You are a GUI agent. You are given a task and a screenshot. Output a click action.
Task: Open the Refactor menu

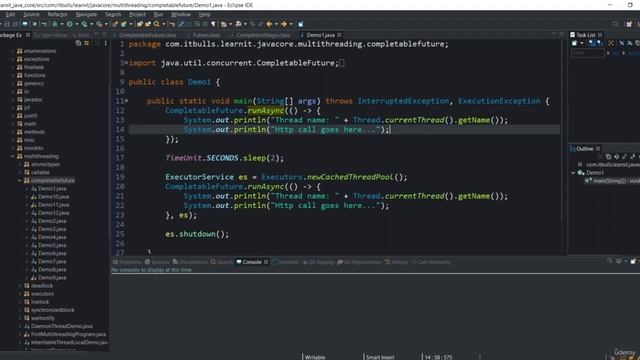point(57,14)
